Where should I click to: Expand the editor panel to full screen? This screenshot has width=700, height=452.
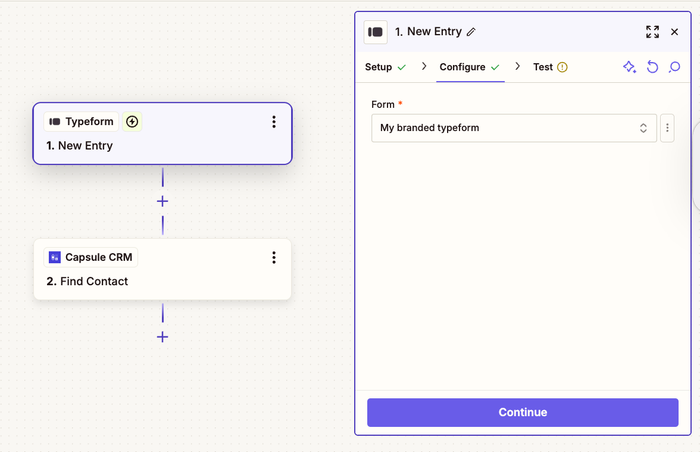pyautogui.click(x=652, y=32)
